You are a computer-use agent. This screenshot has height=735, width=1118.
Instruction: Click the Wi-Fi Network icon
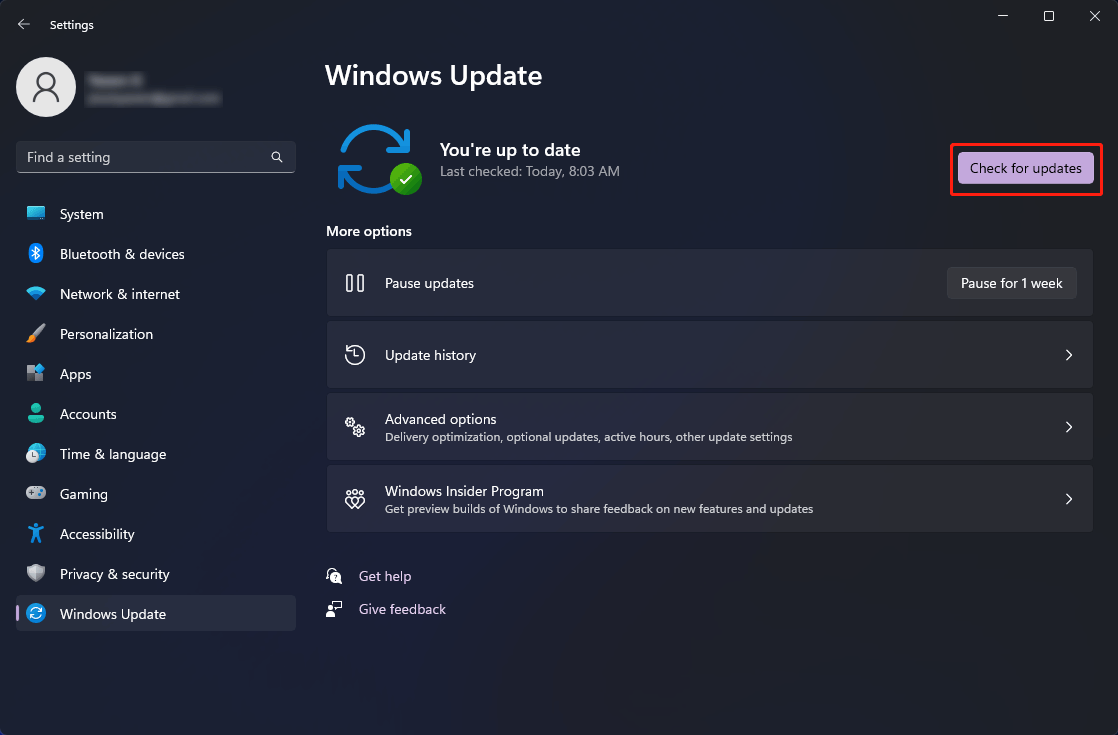[x=36, y=293]
